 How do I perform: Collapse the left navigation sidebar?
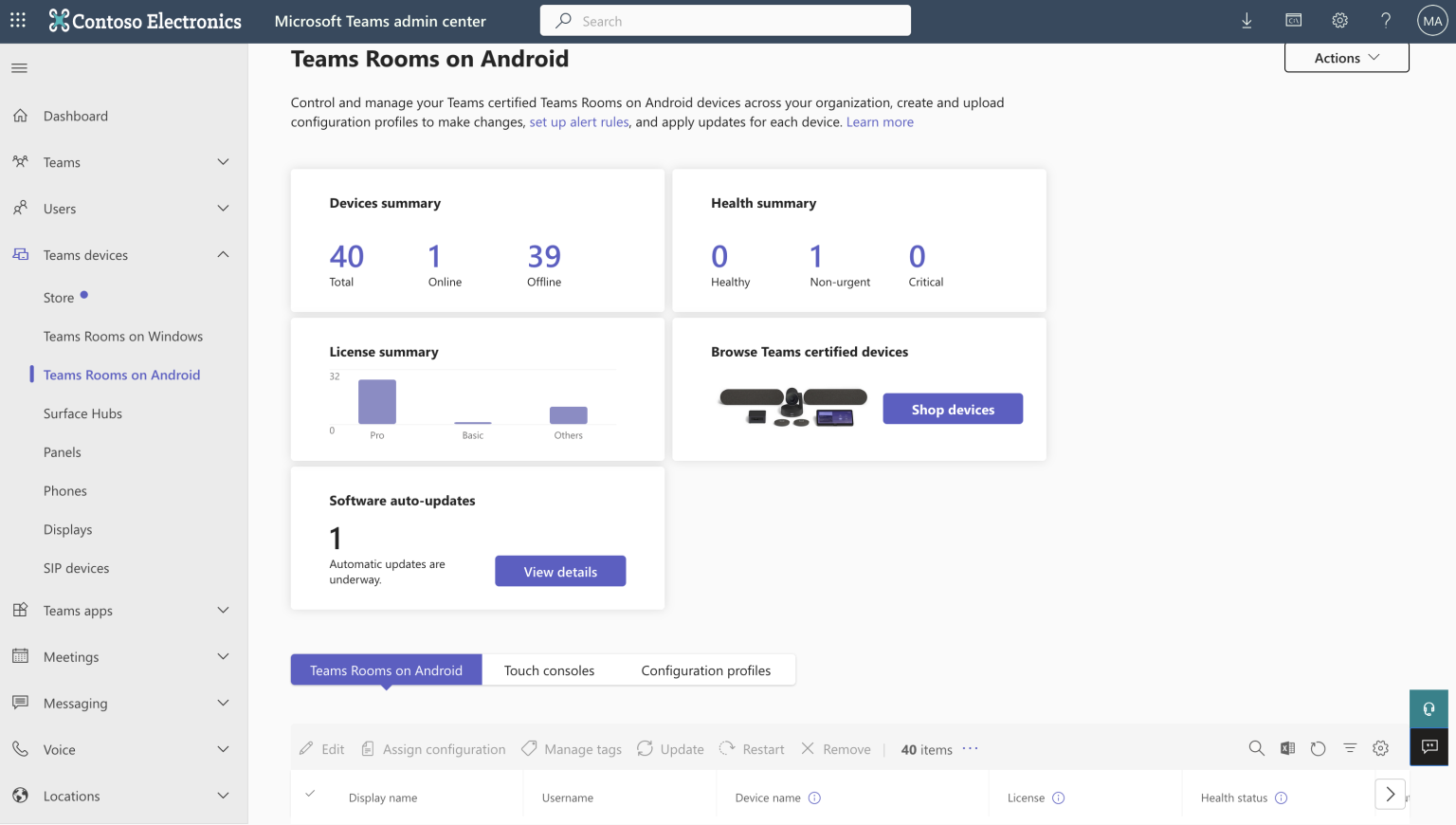tap(19, 67)
